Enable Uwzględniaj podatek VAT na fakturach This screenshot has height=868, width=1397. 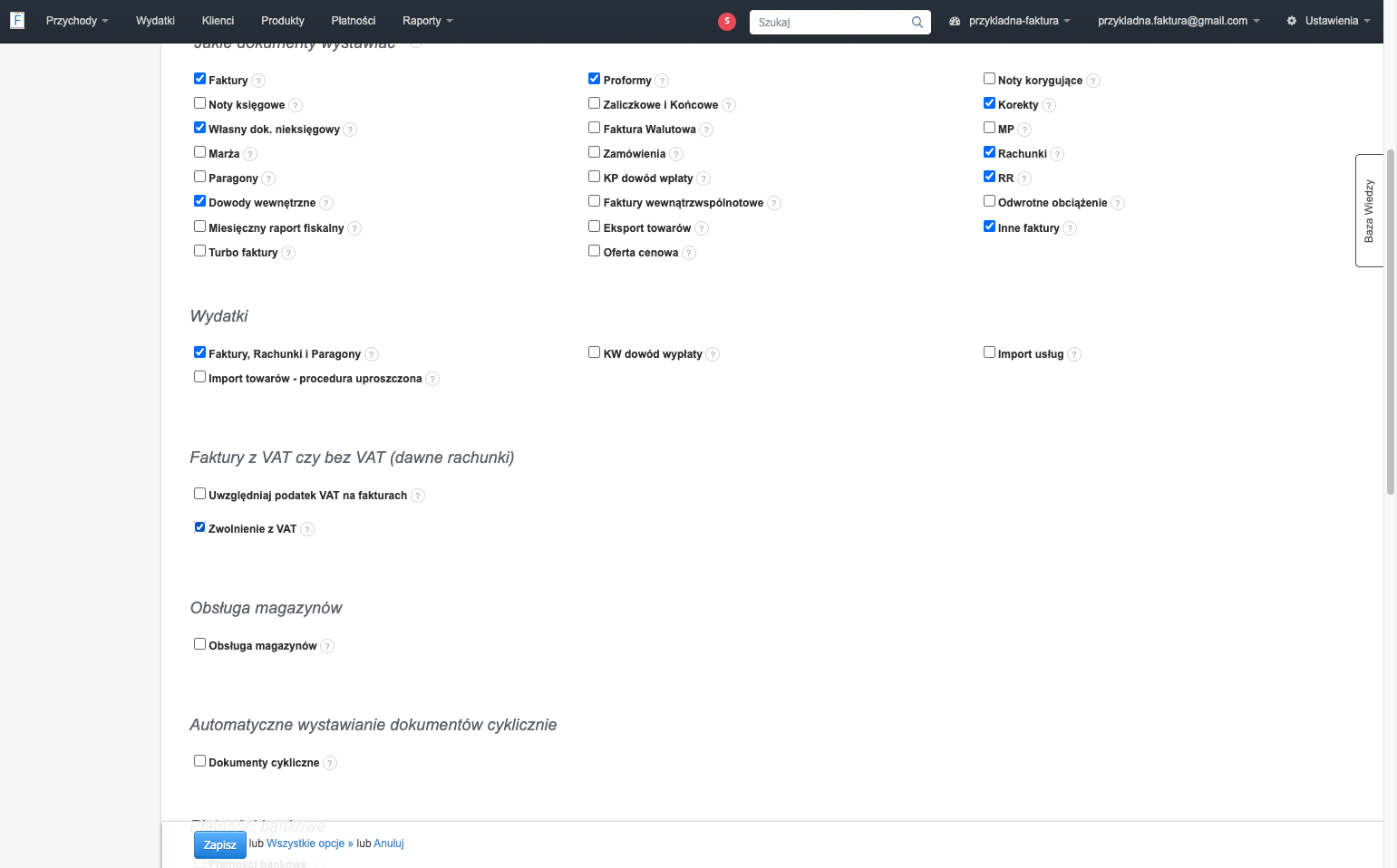click(x=199, y=494)
